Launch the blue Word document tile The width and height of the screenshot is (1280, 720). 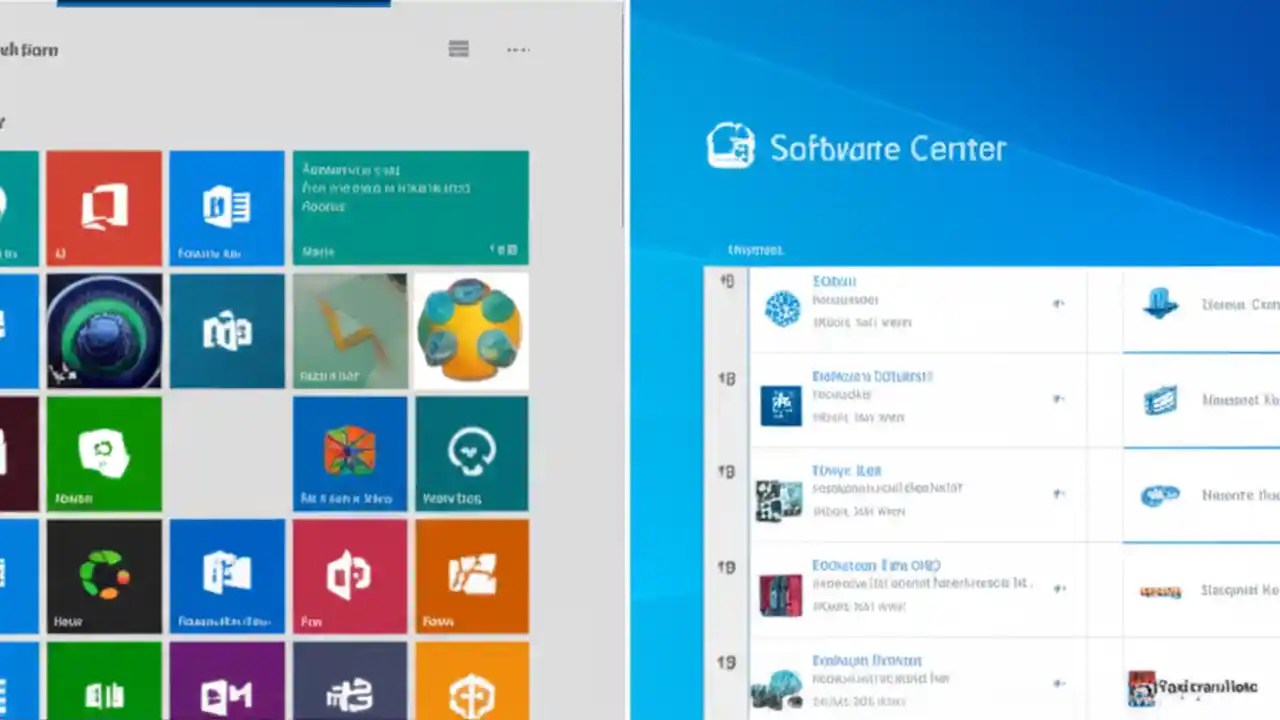(226, 207)
